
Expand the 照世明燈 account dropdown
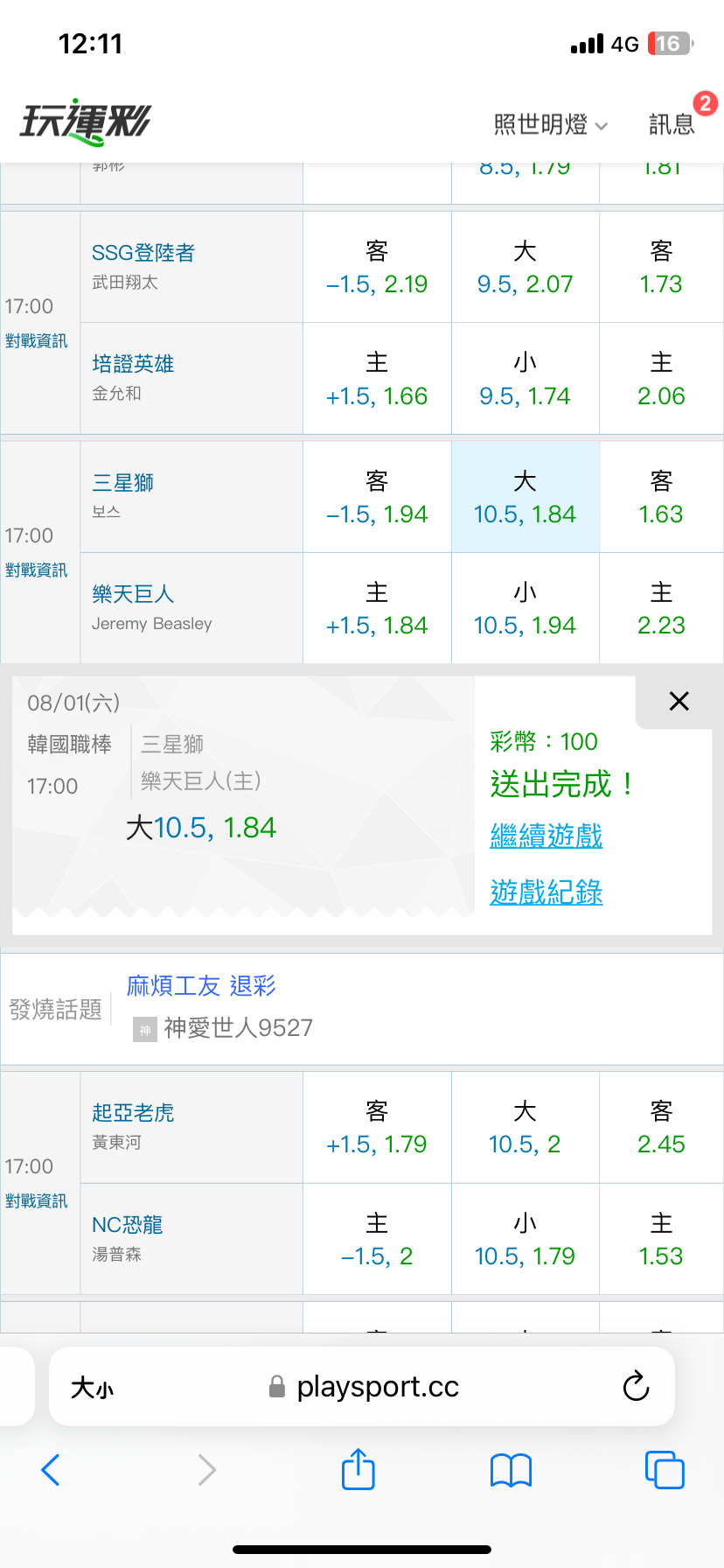coord(551,125)
